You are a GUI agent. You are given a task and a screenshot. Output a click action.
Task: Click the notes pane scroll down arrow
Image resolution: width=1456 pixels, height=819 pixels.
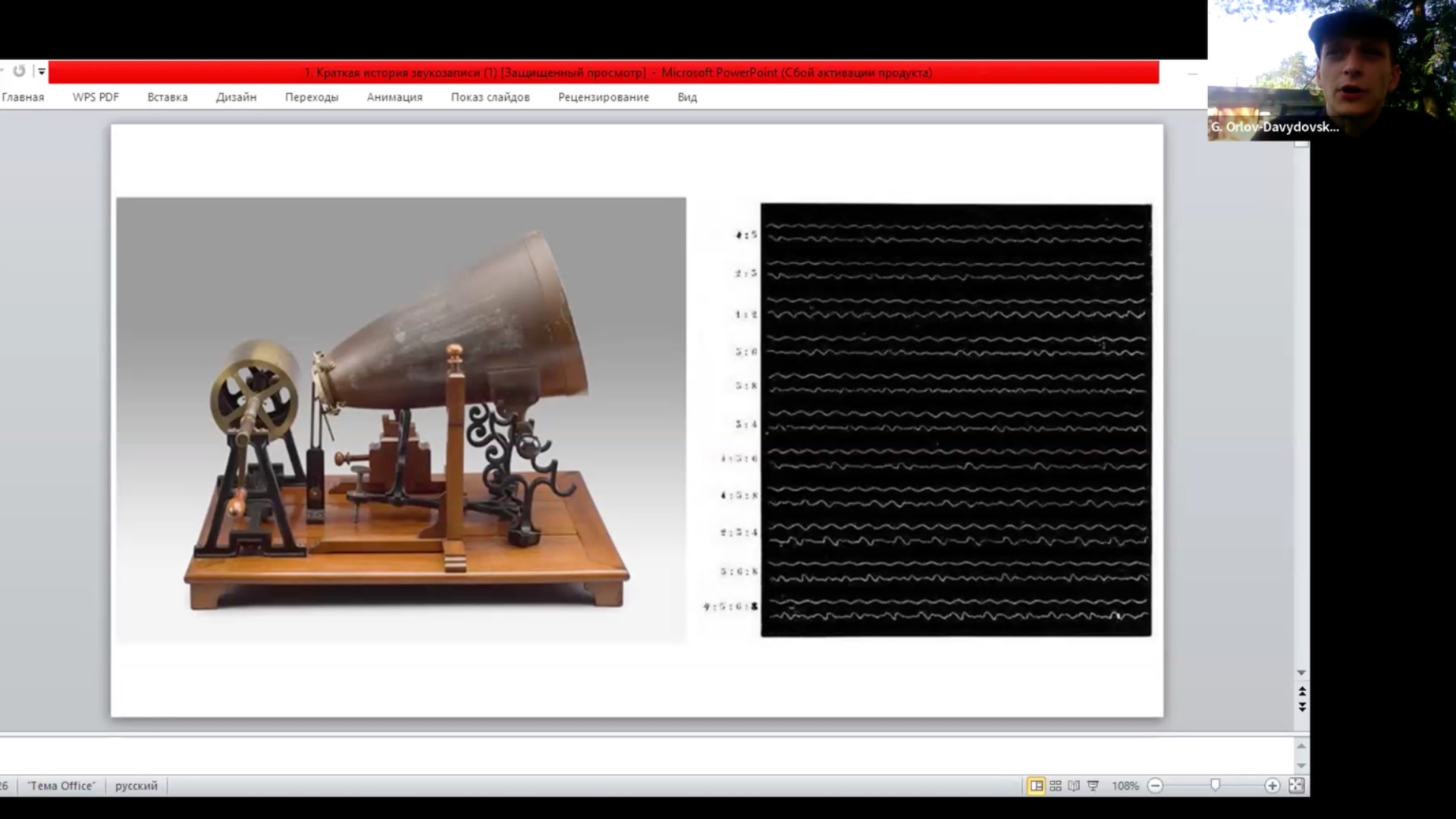click(x=1301, y=765)
